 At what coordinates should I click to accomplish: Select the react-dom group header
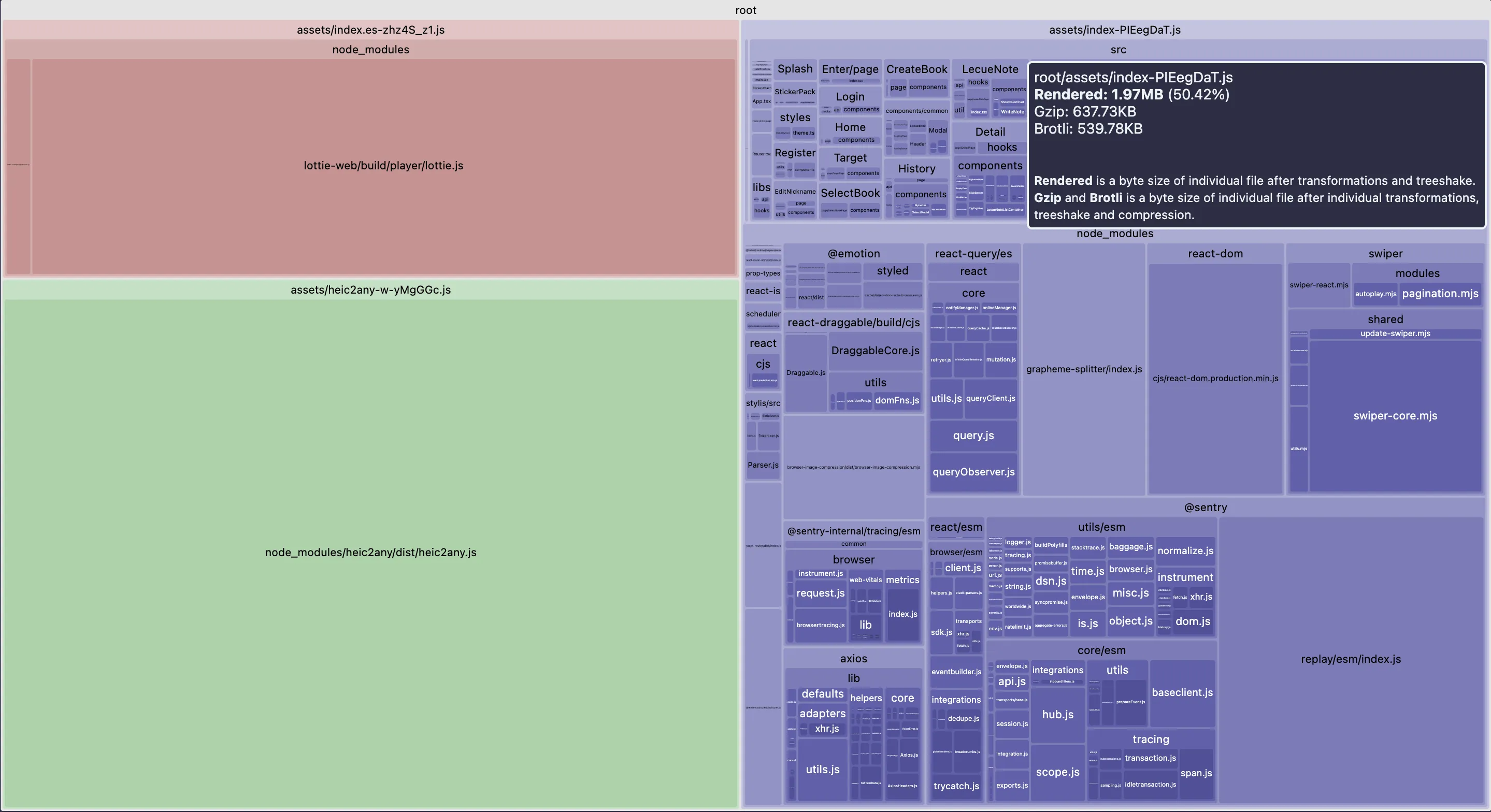(x=1215, y=254)
